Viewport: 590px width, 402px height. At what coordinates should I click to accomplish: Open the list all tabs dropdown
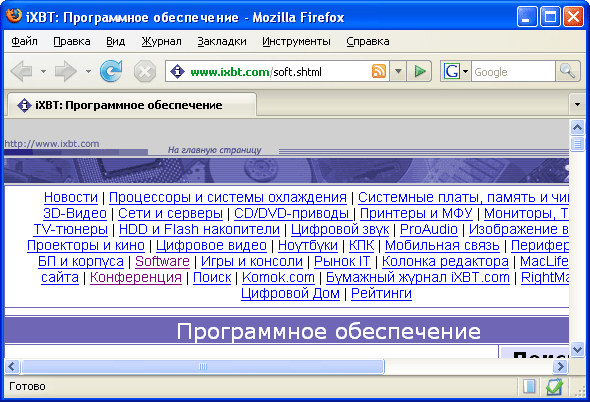(x=577, y=104)
